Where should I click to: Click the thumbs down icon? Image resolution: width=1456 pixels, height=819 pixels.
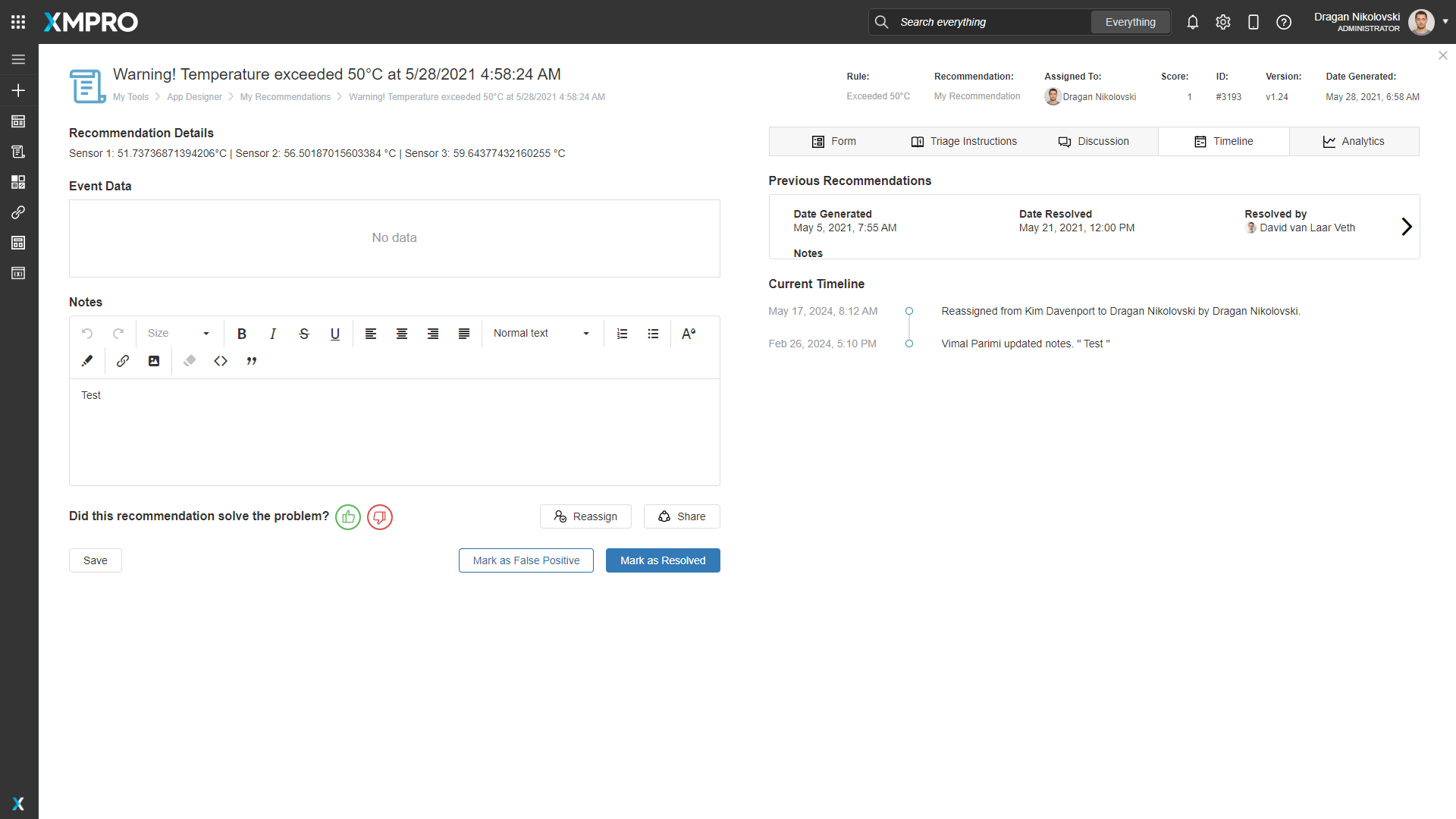(x=380, y=517)
